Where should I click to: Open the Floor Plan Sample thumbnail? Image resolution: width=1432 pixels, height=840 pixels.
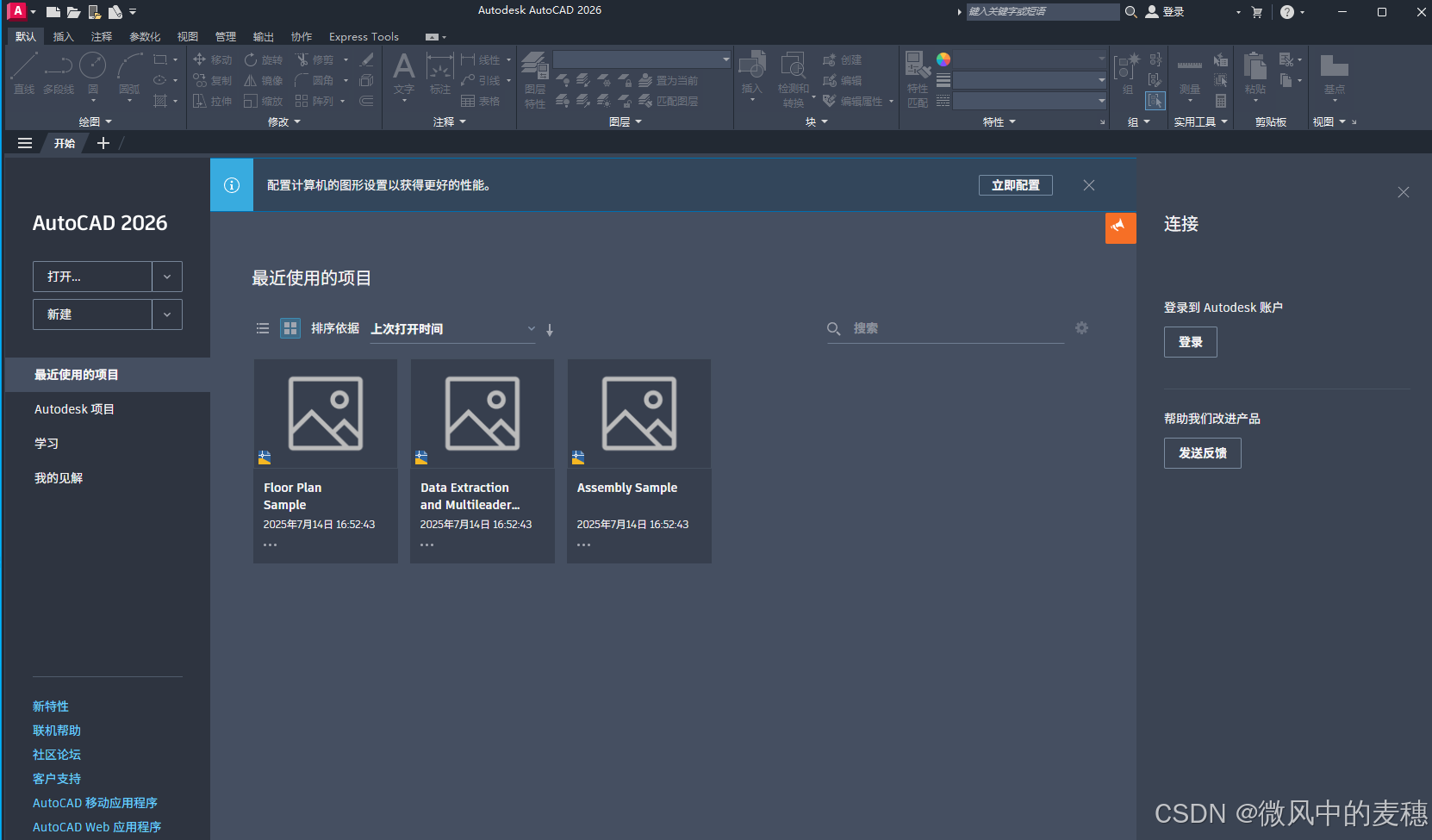tap(326, 414)
